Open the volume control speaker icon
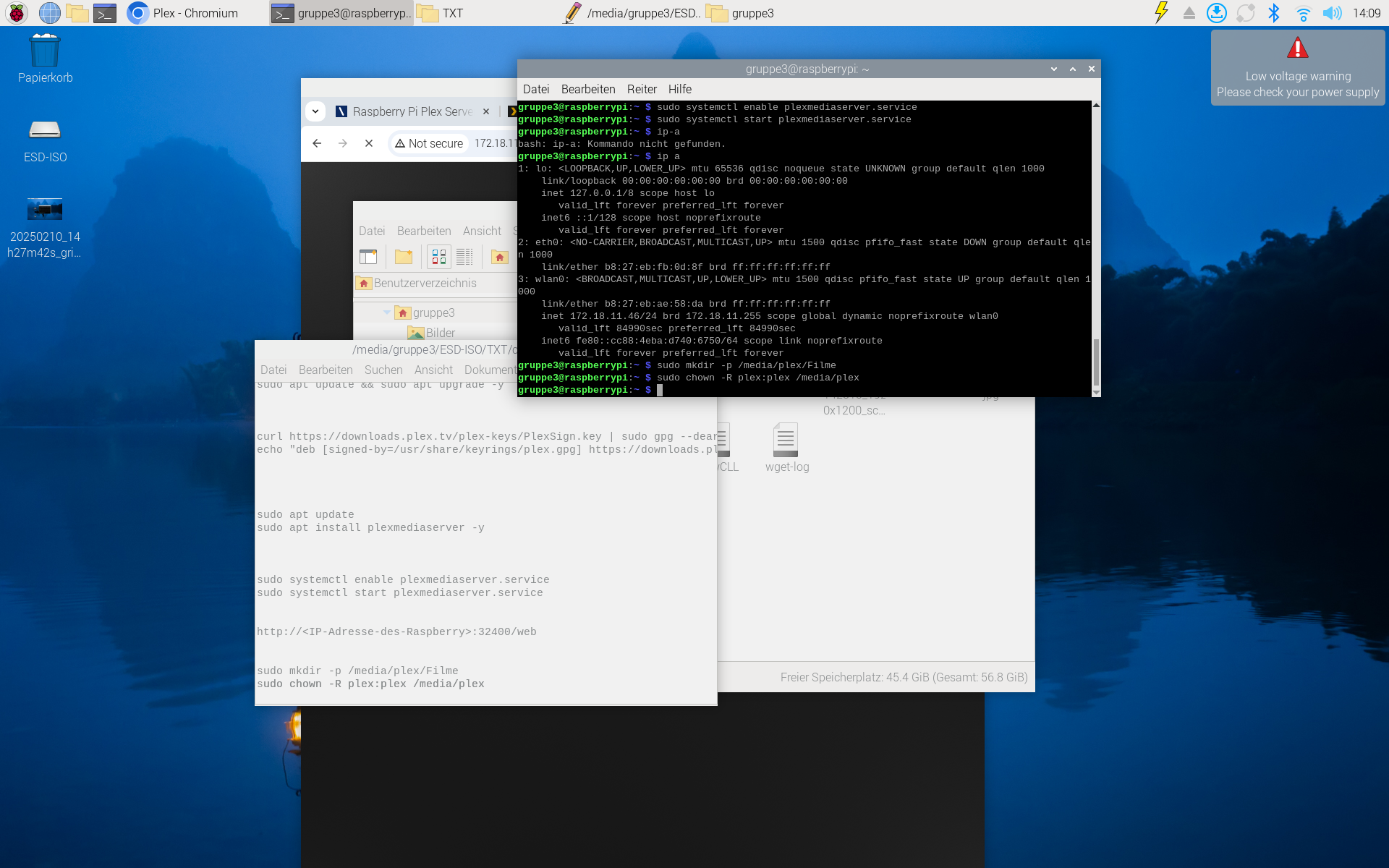The height and width of the screenshot is (868, 1389). [x=1332, y=13]
